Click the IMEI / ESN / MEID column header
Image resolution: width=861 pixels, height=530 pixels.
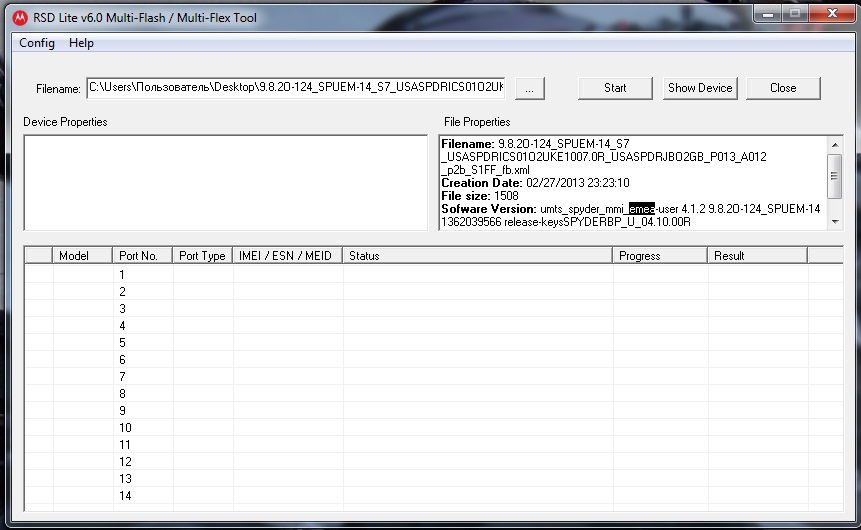[287, 255]
